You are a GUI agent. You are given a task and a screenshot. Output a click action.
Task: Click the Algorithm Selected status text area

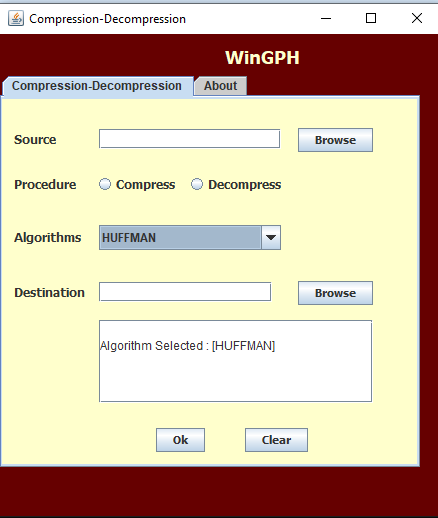[x=235, y=361]
